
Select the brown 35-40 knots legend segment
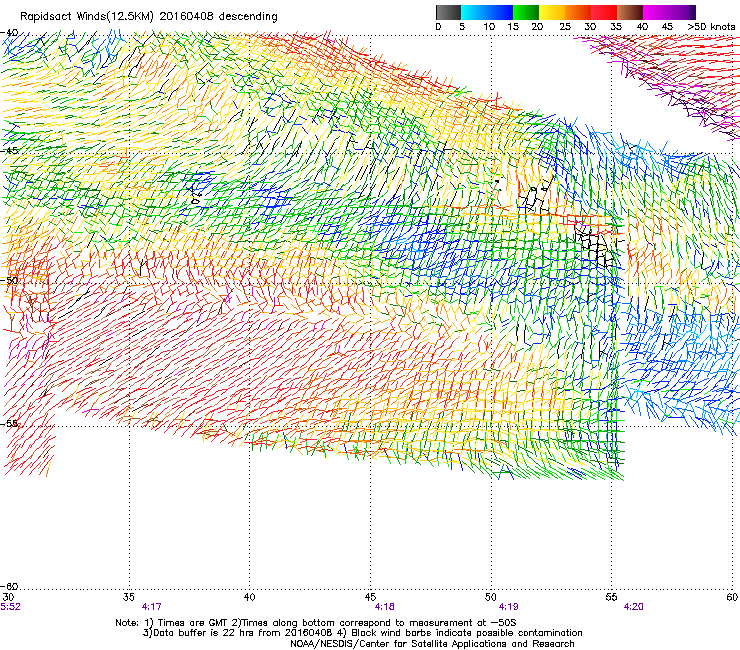630,12
